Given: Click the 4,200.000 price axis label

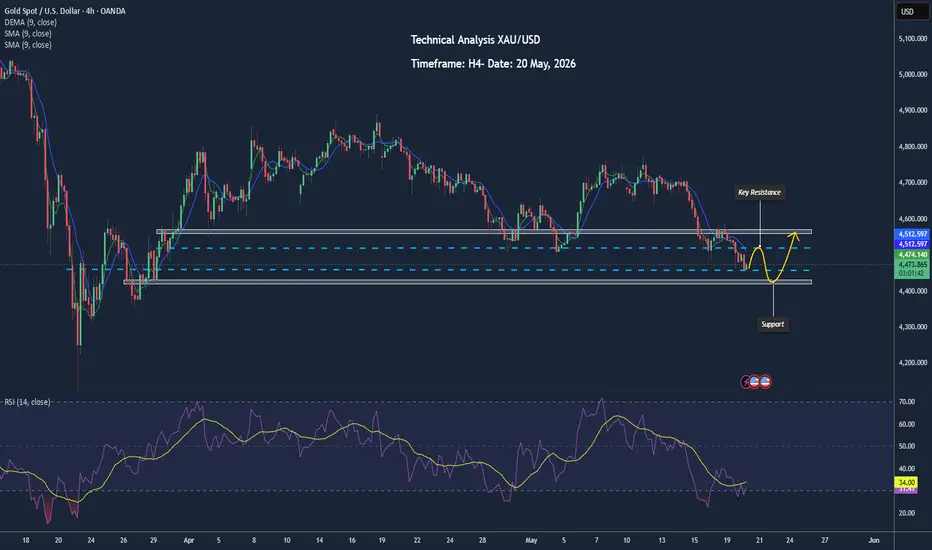Looking at the screenshot, I should 912,362.
